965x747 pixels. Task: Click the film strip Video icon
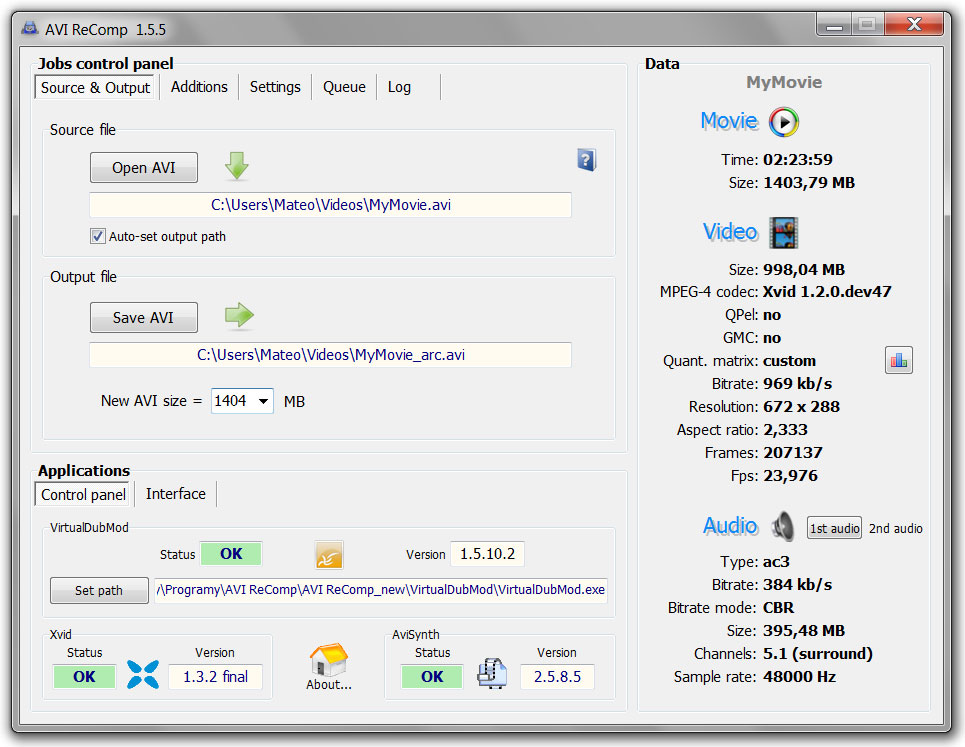(x=783, y=233)
